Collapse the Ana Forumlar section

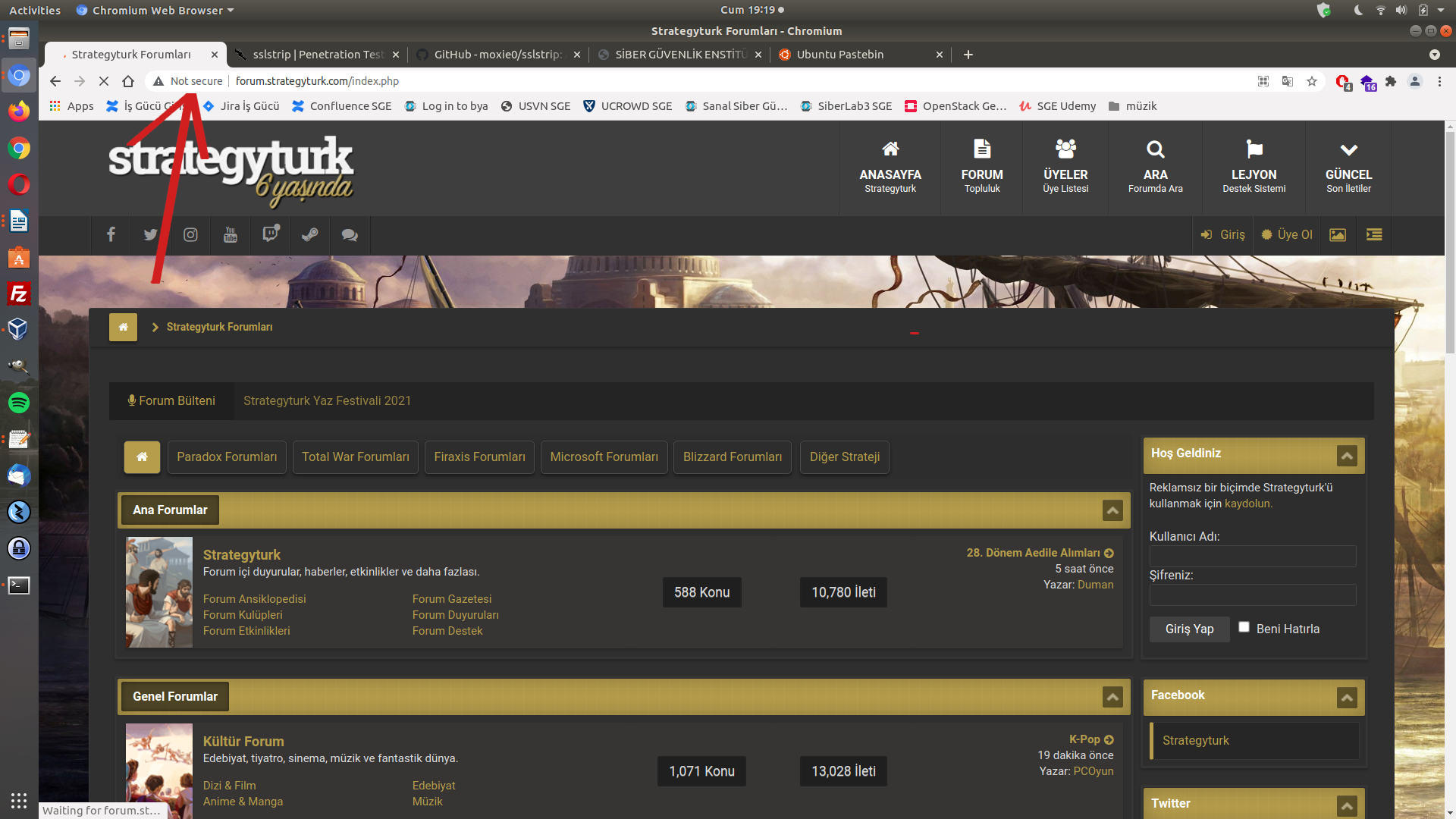1112,510
